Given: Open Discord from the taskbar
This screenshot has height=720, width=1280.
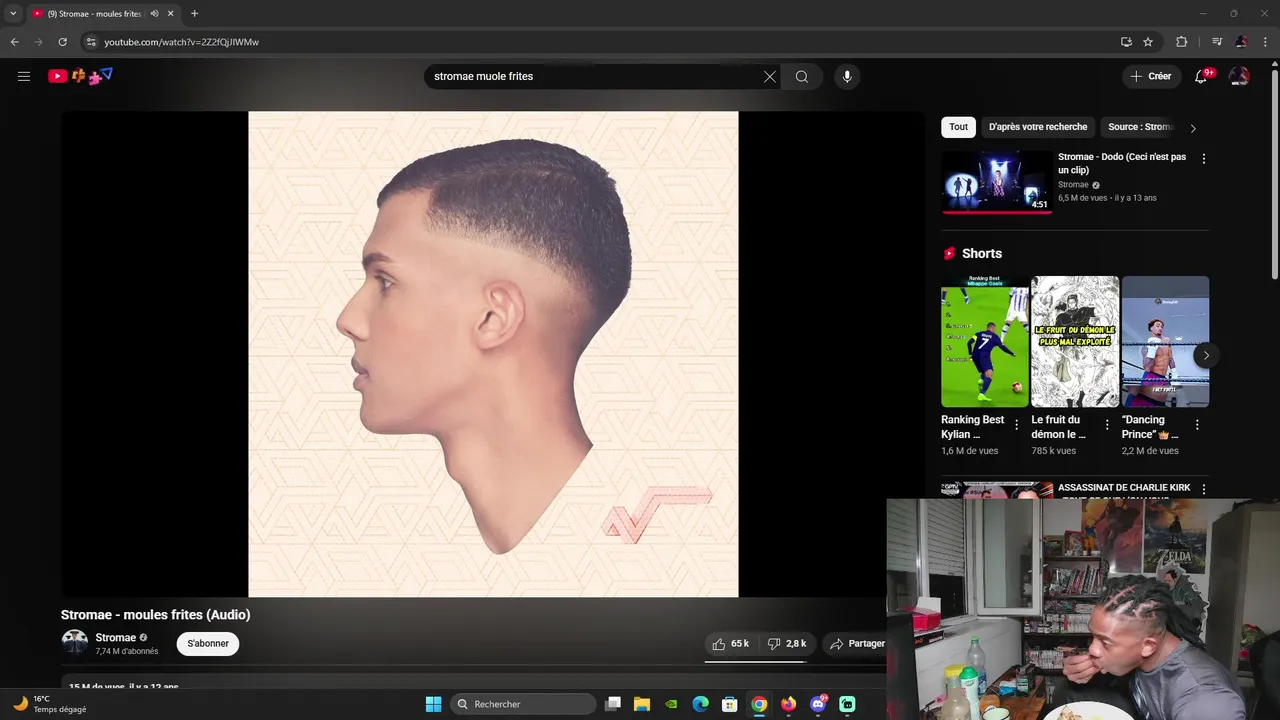Looking at the screenshot, I should 818,704.
